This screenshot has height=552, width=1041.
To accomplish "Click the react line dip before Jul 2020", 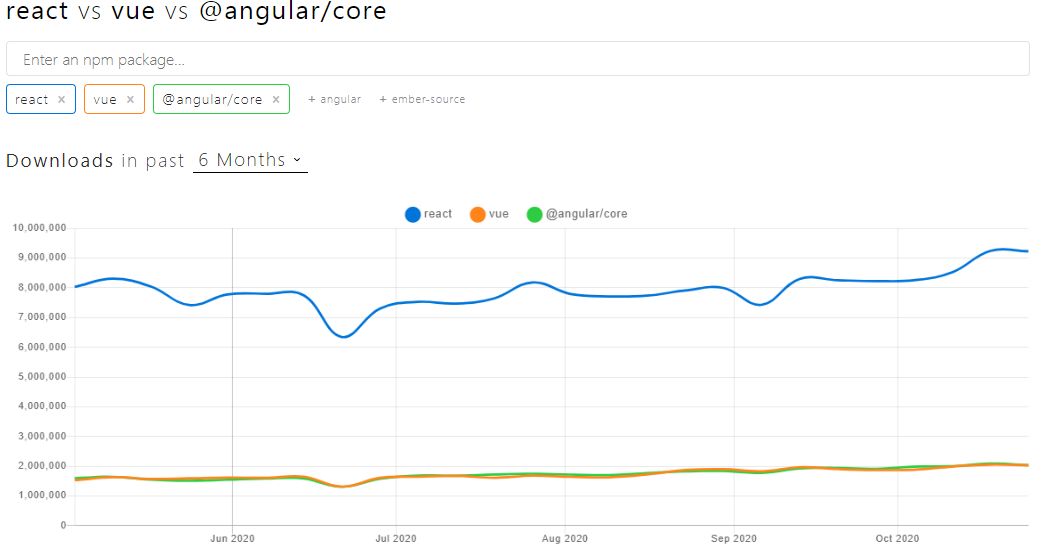I will coord(344,336).
